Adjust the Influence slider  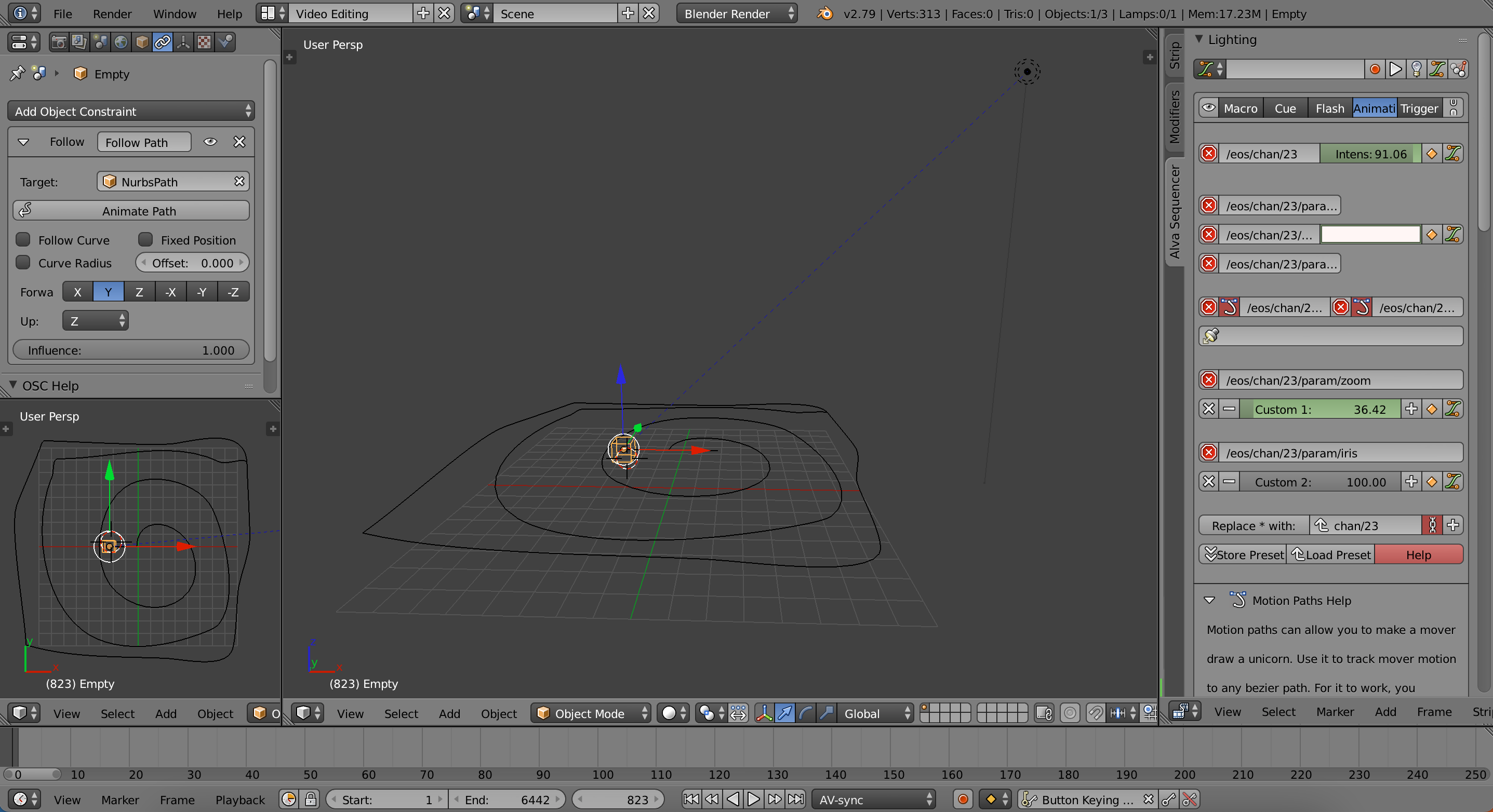131,350
